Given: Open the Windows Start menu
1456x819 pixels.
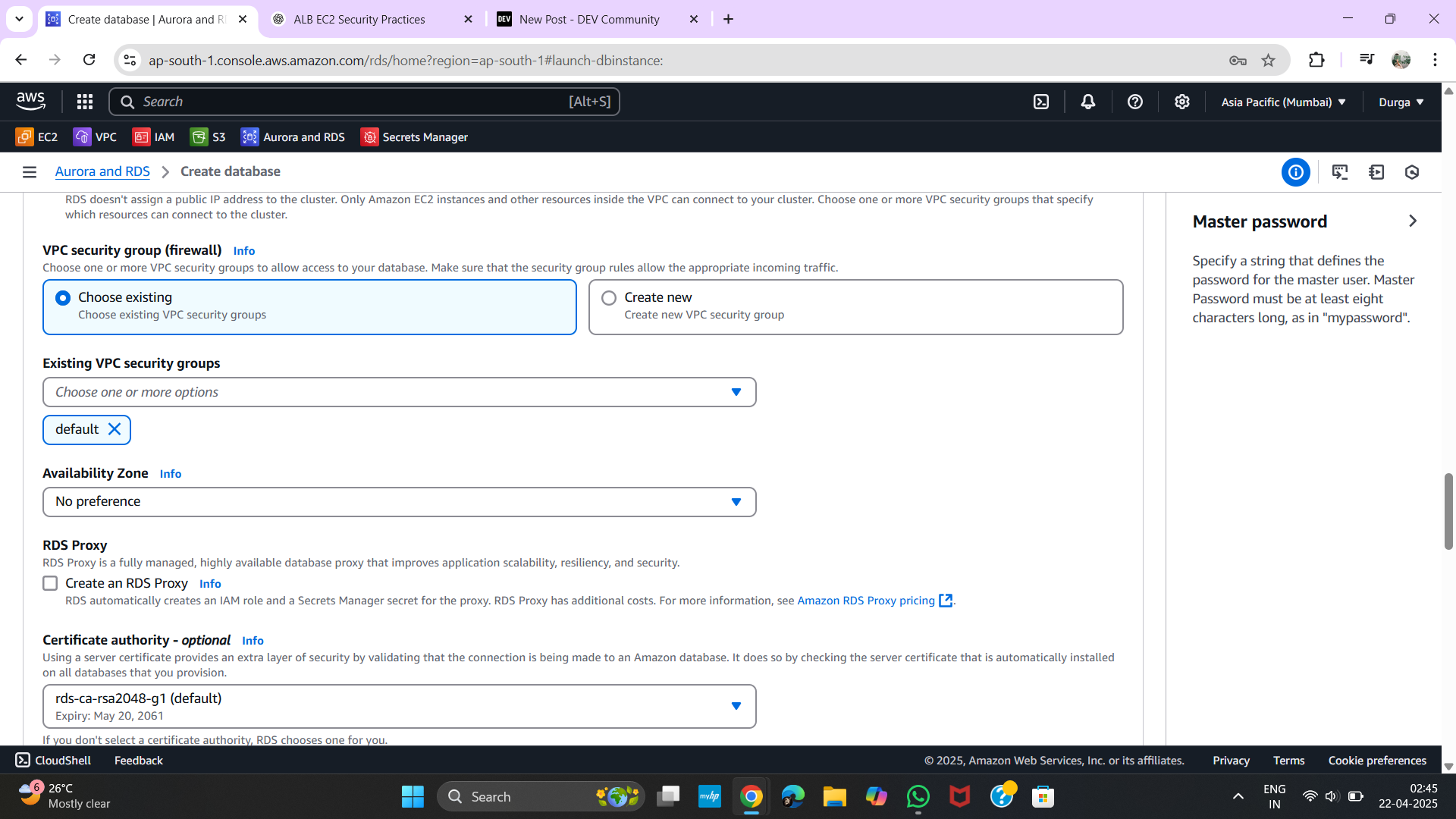Looking at the screenshot, I should 413,796.
